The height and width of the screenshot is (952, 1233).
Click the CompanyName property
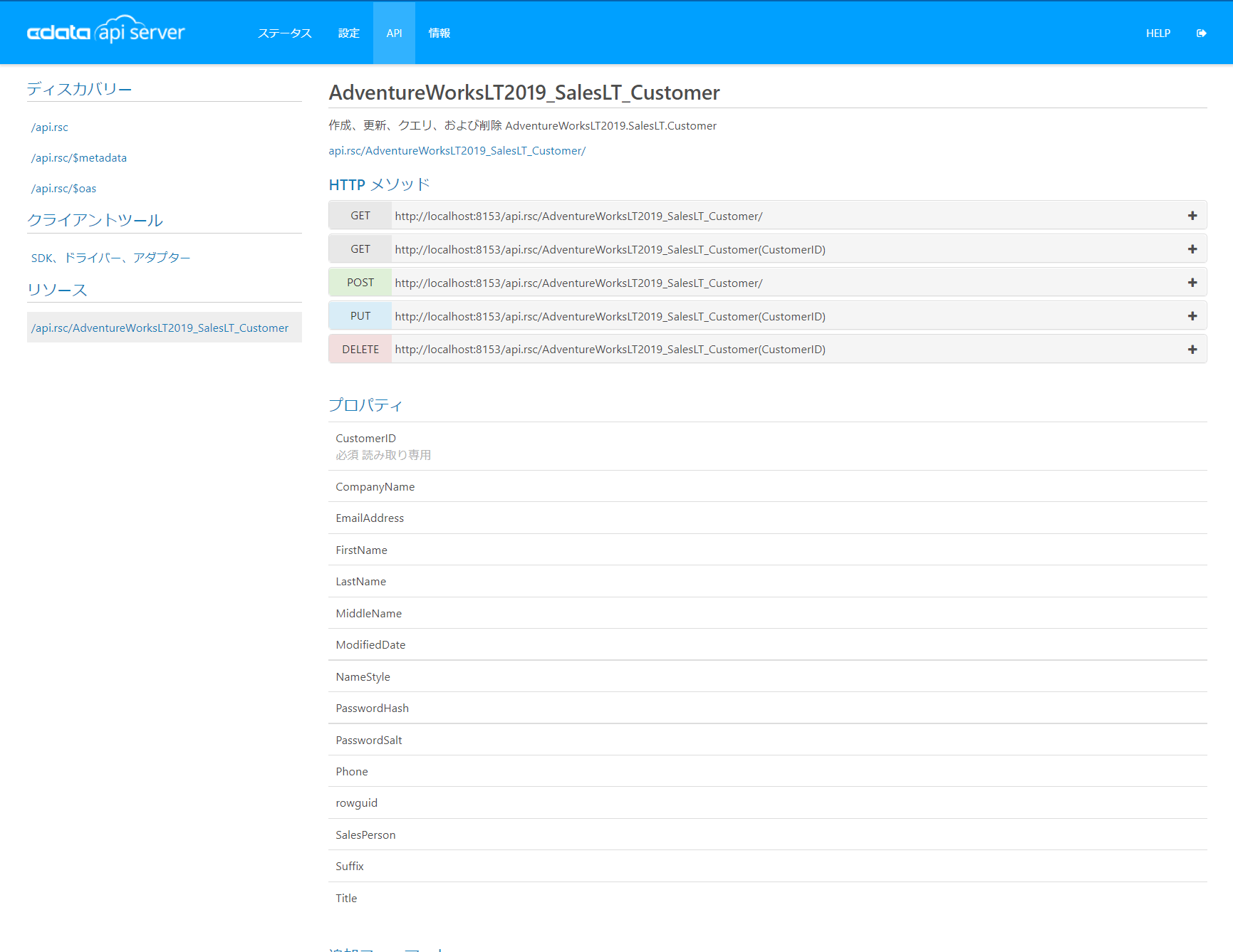pyautogui.click(x=375, y=487)
